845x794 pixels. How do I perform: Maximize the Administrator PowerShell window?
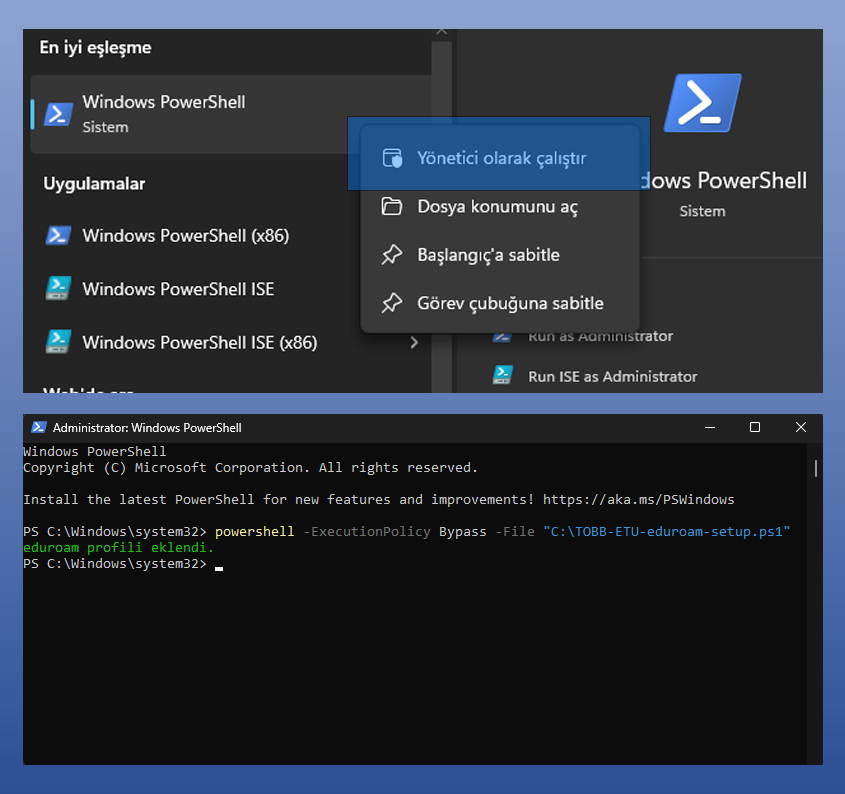click(755, 427)
